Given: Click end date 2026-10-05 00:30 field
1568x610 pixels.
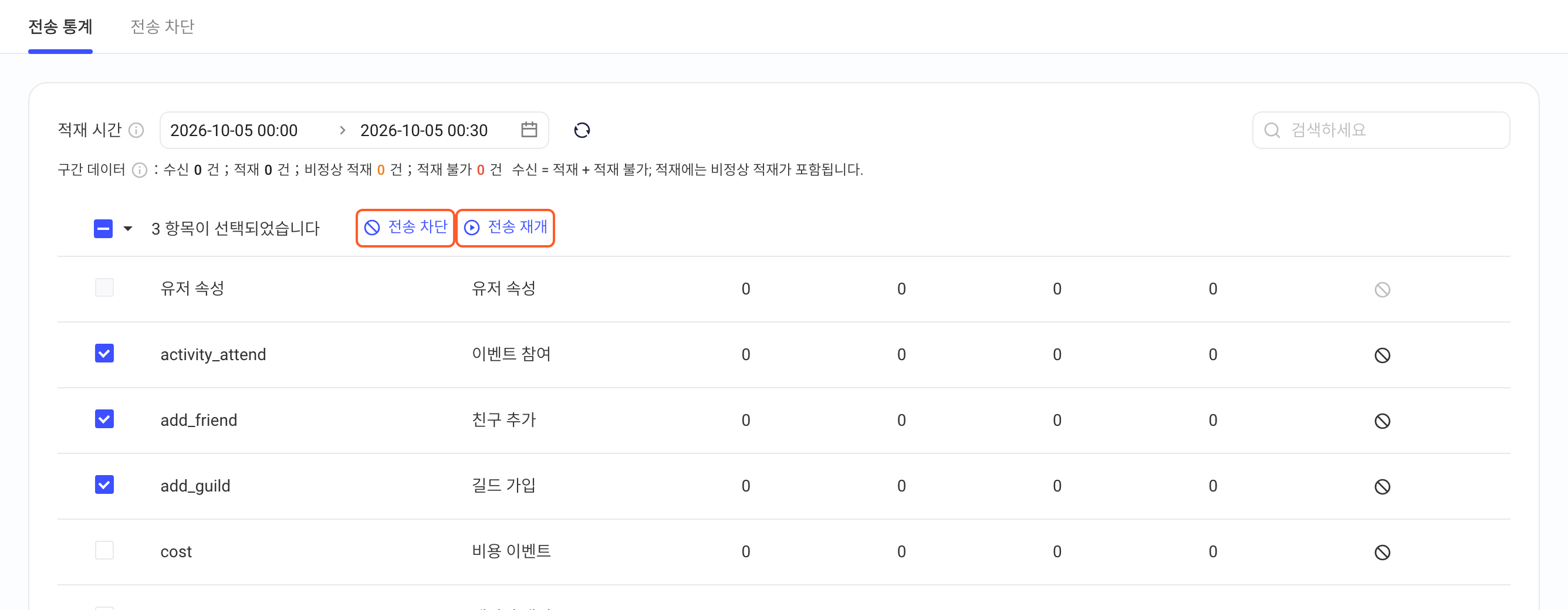Looking at the screenshot, I should point(424,131).
